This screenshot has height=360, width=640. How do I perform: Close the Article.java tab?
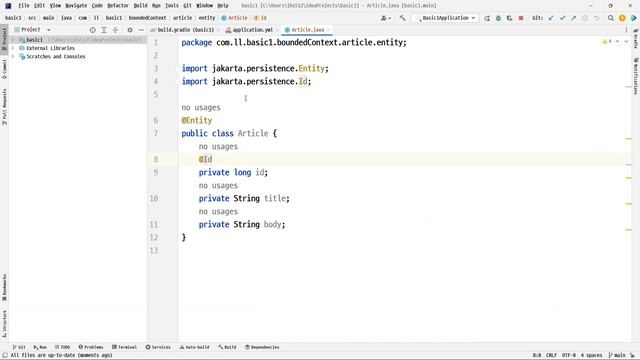click(x=328, y=30)
